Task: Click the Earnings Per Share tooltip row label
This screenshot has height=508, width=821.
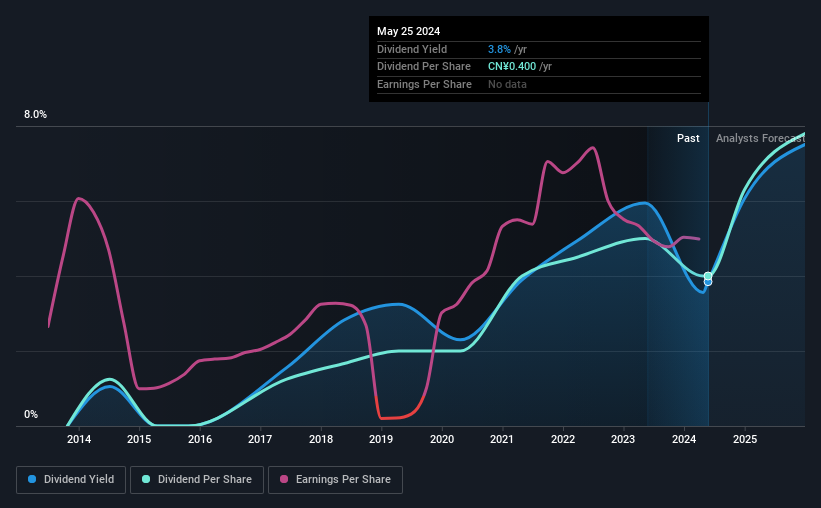Action: point(424,84)
